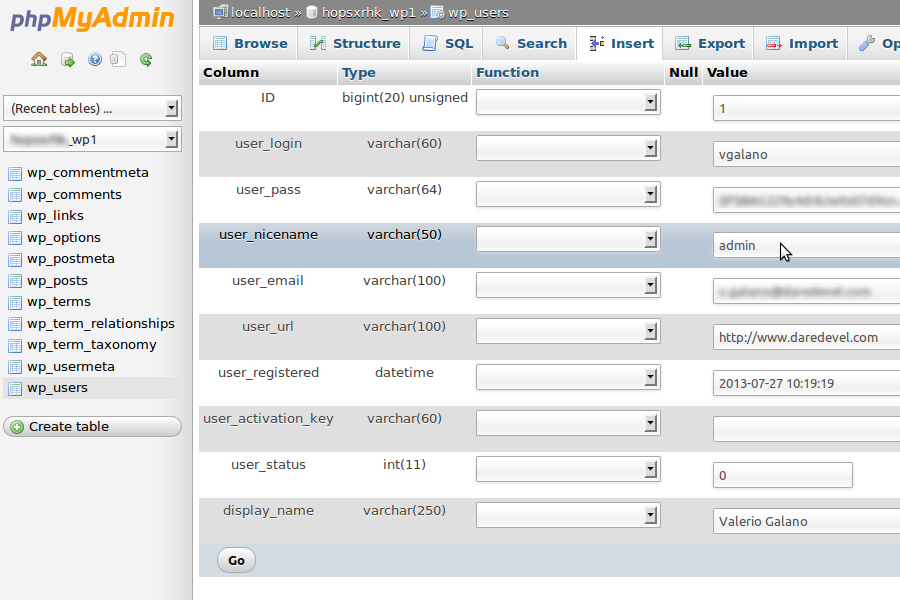This screenshot has width=900, height=600.
Task: Click localhost in the breadcrumb
Action: pyautogui.click(x=261, y=13)
